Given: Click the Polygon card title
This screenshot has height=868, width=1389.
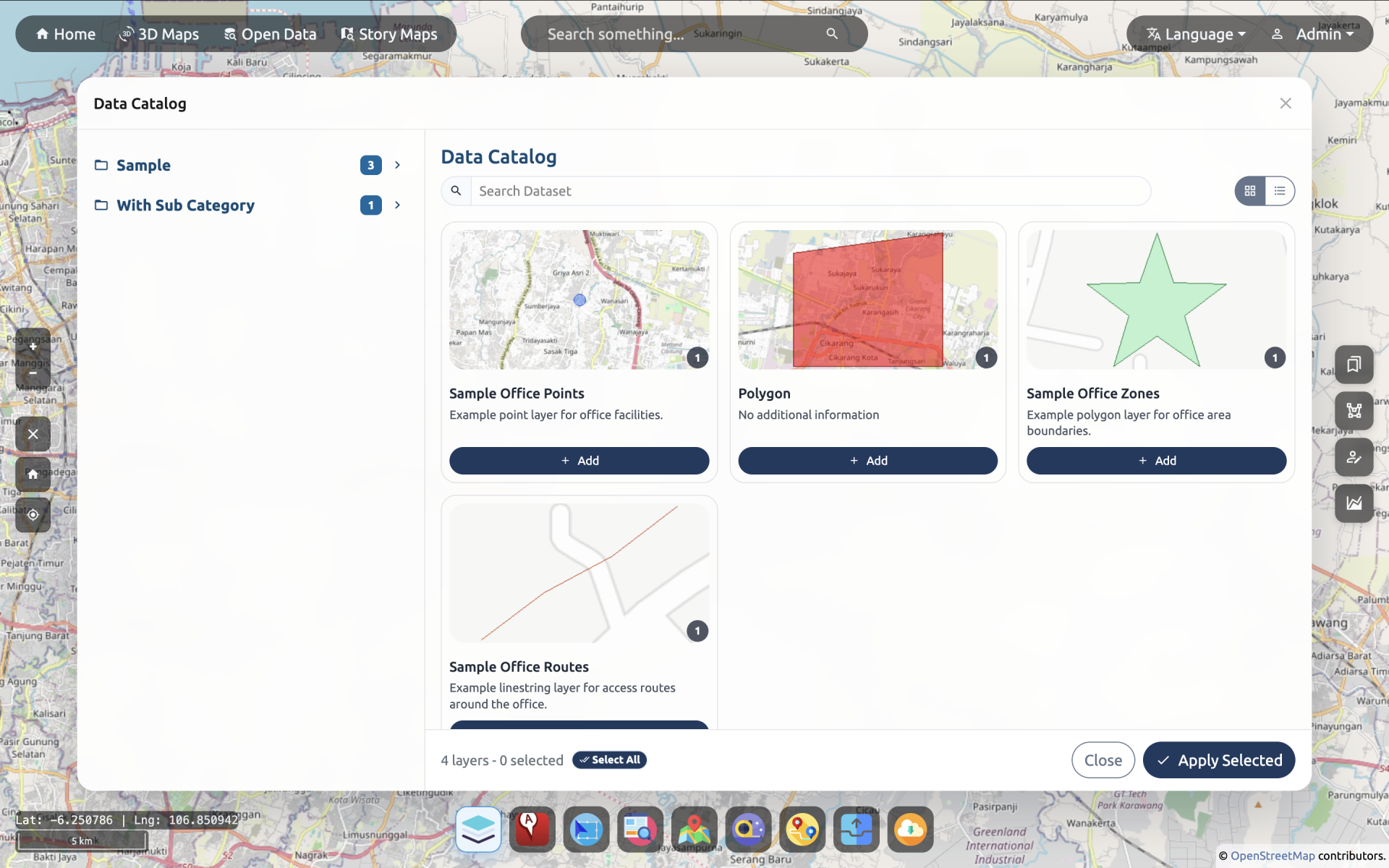Looking at the screenshot, I should point(764,393).
